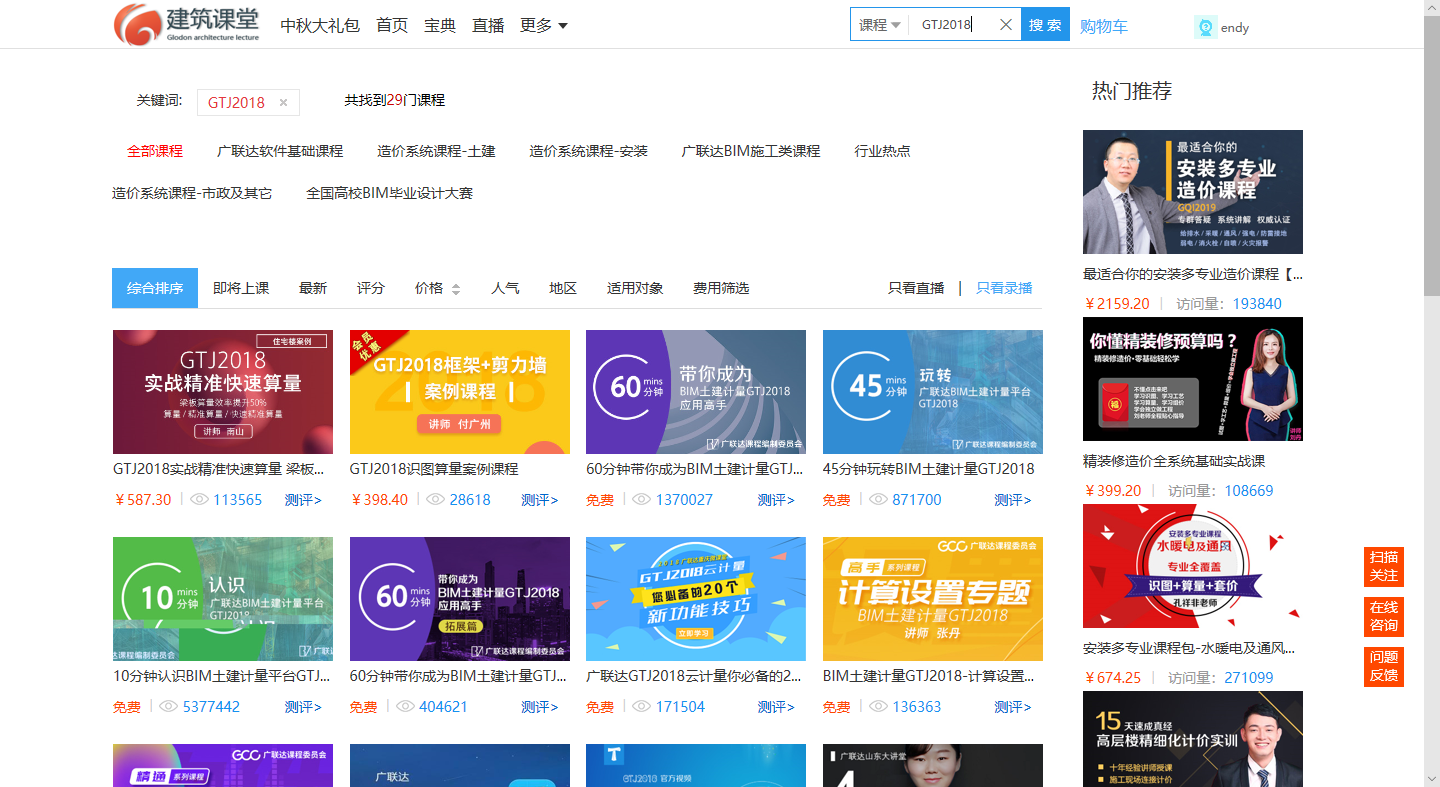Open 测评> for the 113565-view course
The width and height of the screenshot is (1440, 787).
tap(303, 500)
